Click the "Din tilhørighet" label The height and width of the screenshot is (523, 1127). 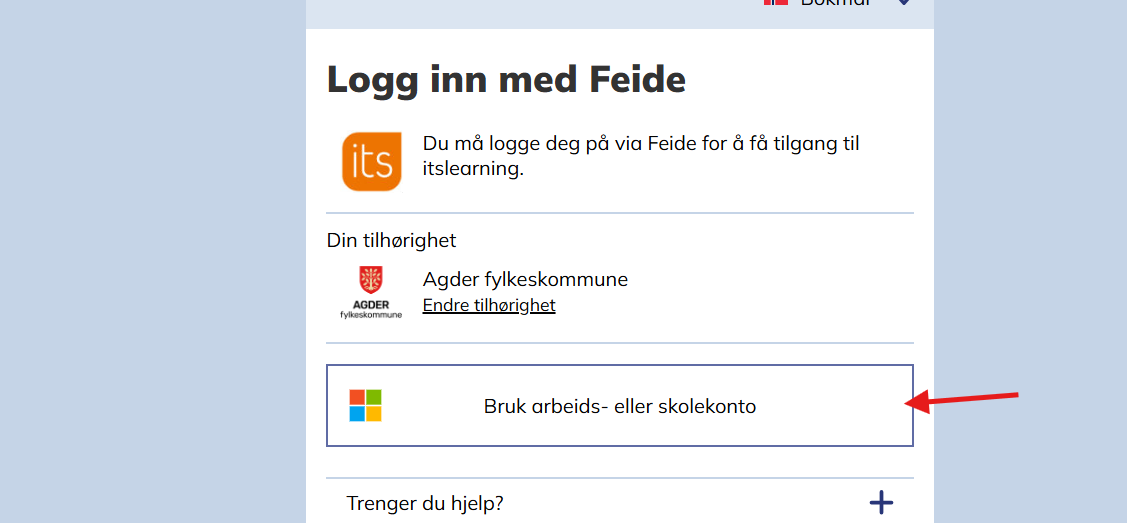pos(391,240)
